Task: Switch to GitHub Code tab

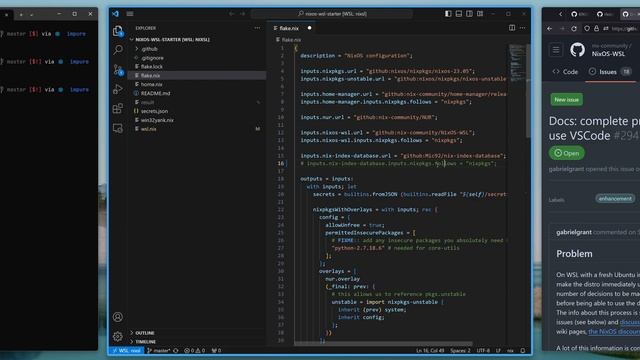Action: coord(565,72)
